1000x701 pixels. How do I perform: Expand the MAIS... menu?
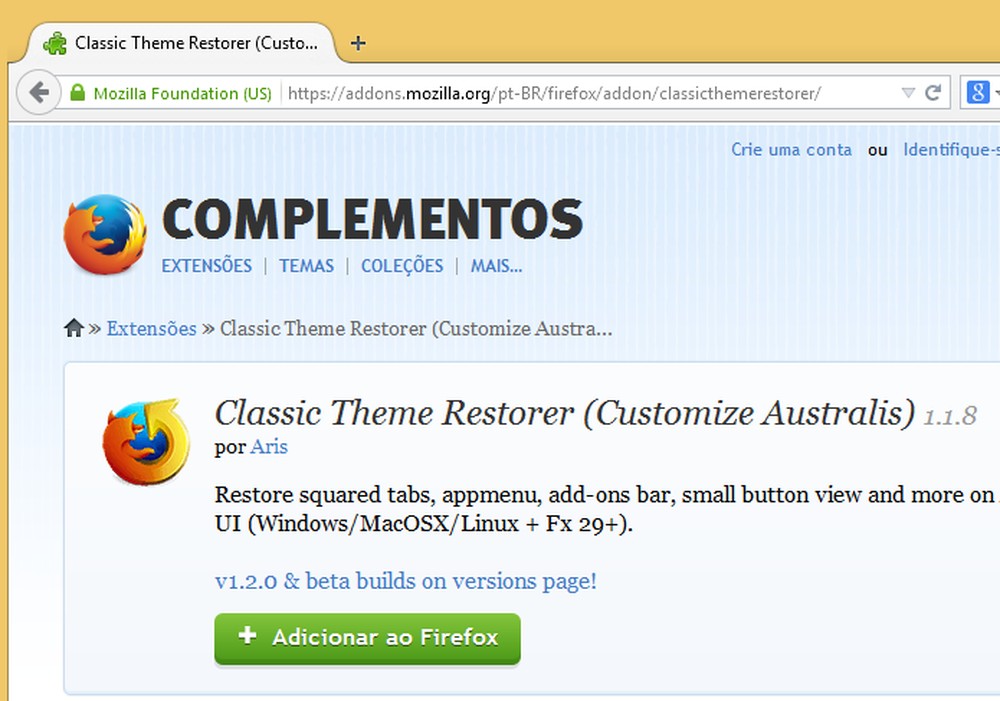coord(496,266)
